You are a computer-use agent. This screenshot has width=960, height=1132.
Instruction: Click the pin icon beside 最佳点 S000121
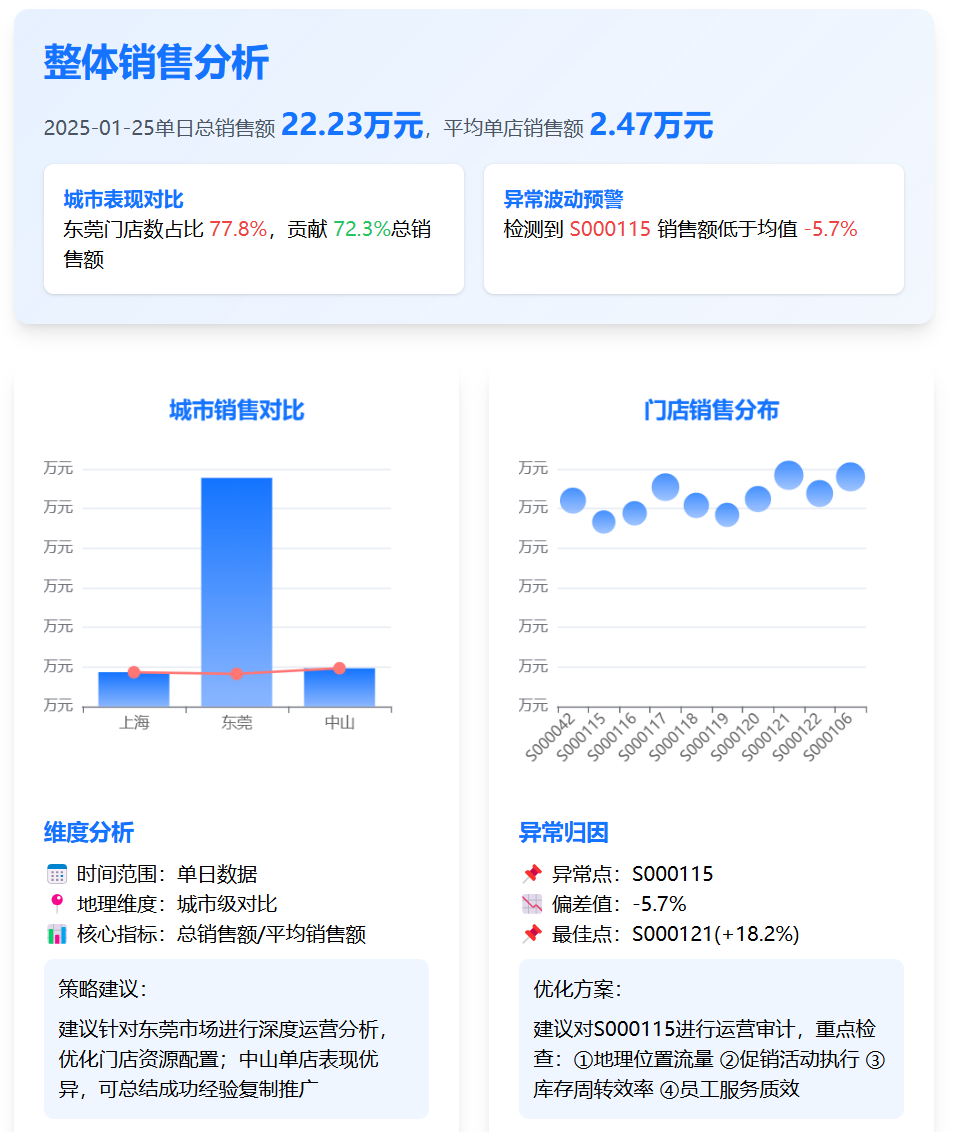tap(530, 934)
